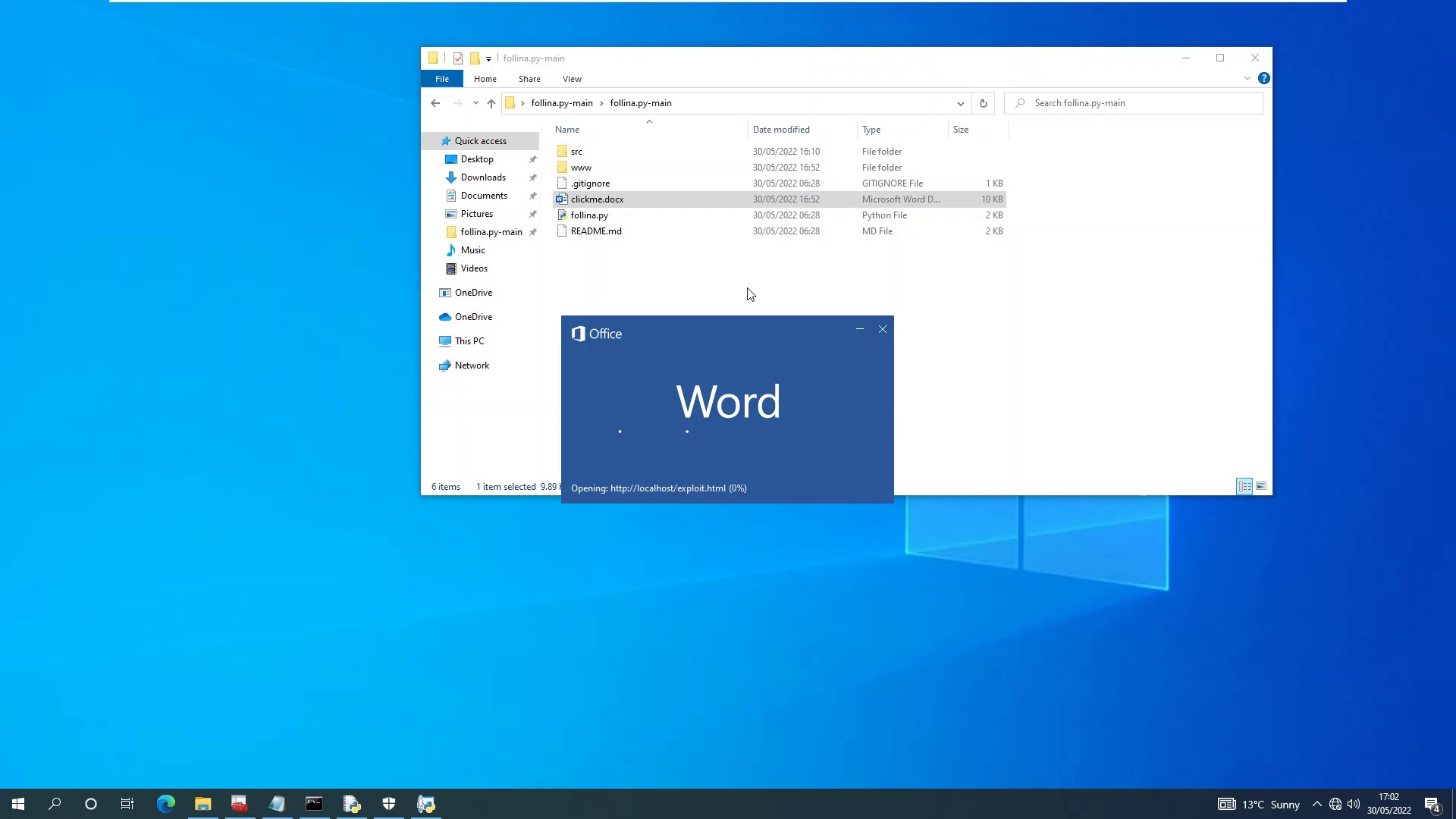This screenshot has width=1456, height=819.
Task: Click the Back navigation arrow
Action: (x=435, y=103)
